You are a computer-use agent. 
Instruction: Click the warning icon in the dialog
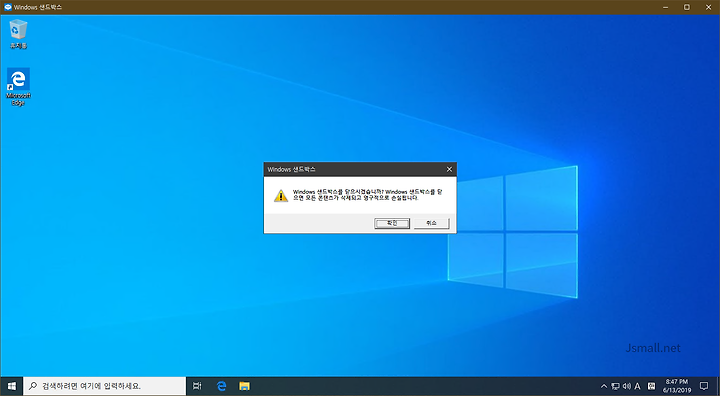tap(281, 196)
